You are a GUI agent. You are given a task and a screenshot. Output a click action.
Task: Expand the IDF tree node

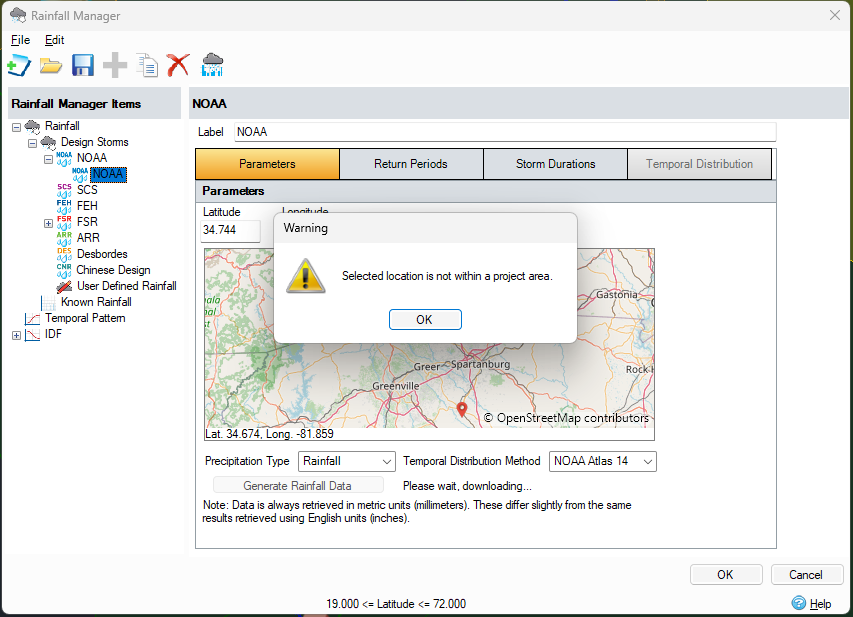coord(16,333)
